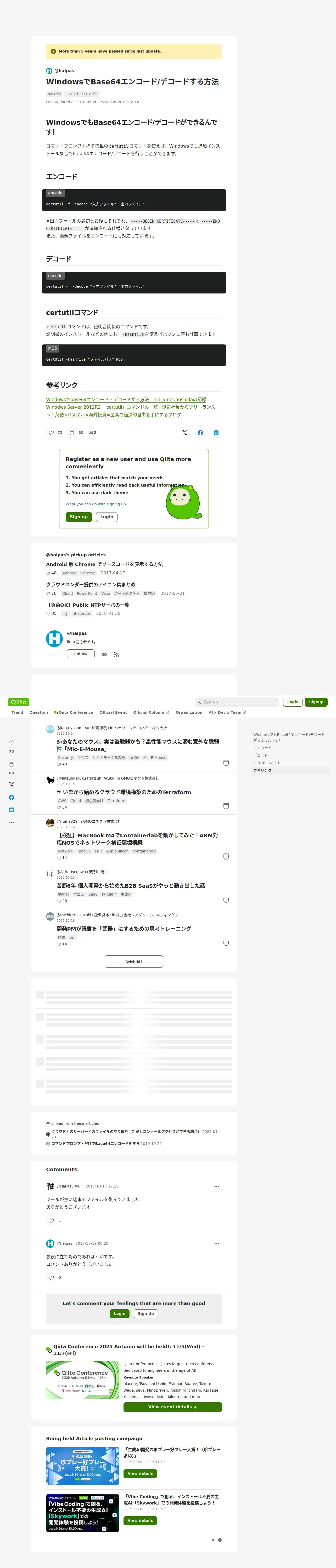Click the X share icon under the article body
The height and width of the screenshot is (1568, 336).
coord(185,433)
